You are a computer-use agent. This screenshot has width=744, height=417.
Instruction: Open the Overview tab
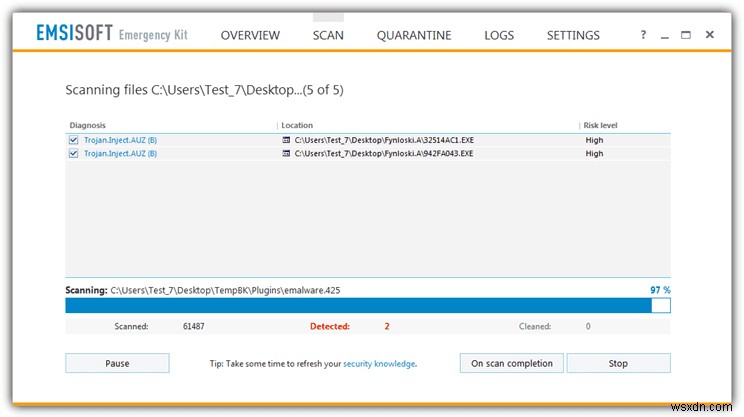(250, 35)
